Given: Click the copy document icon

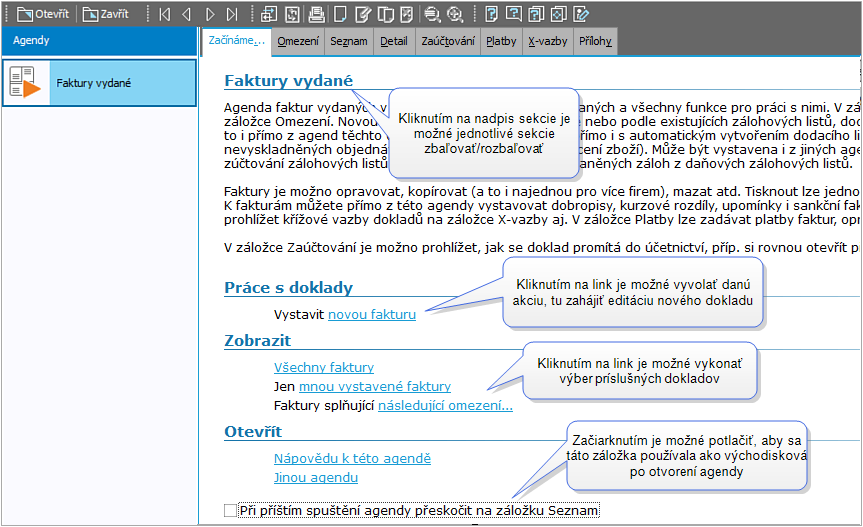Looking at the screenshot, I should pyautogui.click(x=385, y=14).
